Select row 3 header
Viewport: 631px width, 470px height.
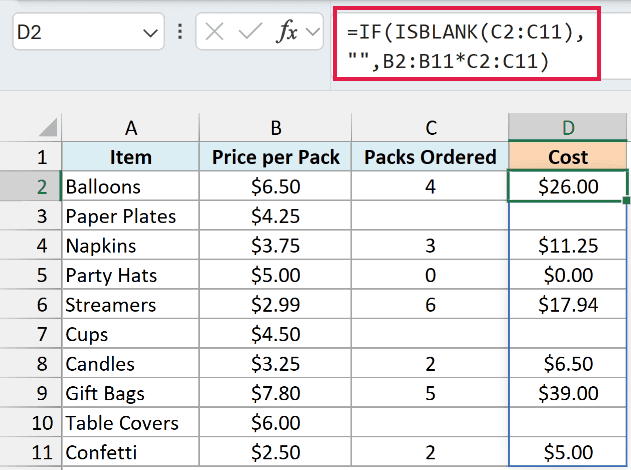click(x=31, y=216)
